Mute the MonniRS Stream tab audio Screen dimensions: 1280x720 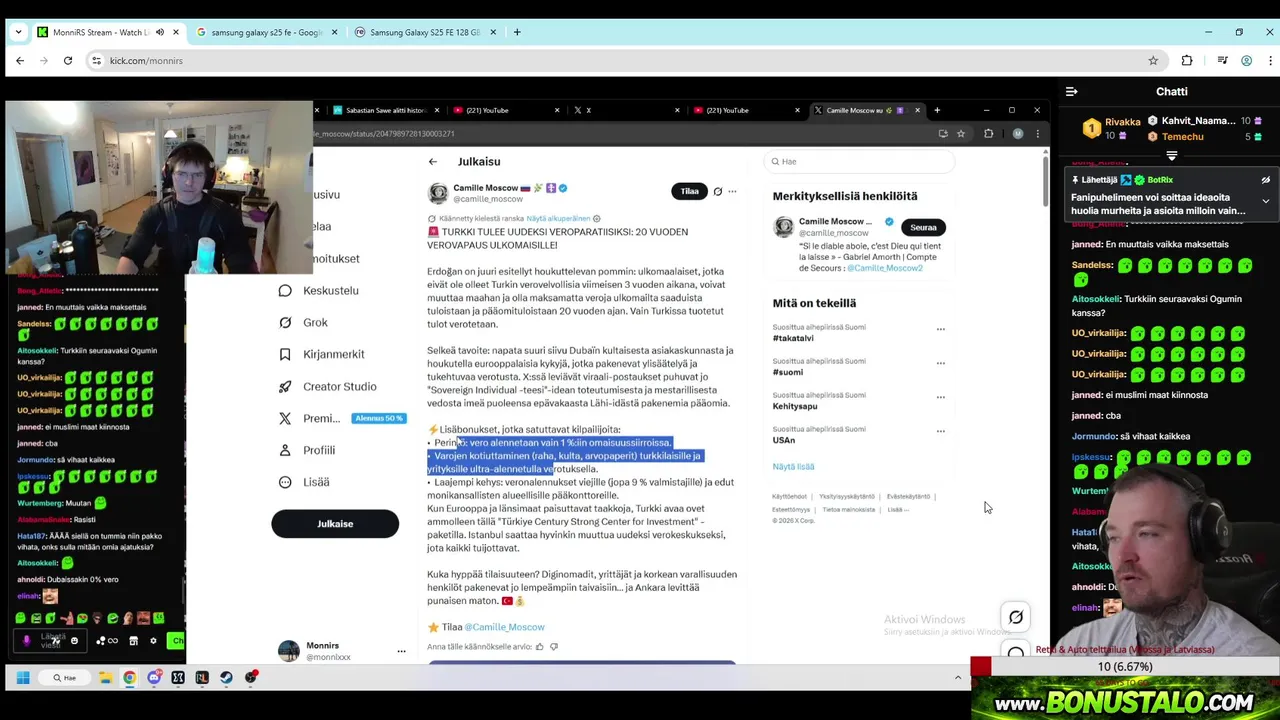pos(159,32)
